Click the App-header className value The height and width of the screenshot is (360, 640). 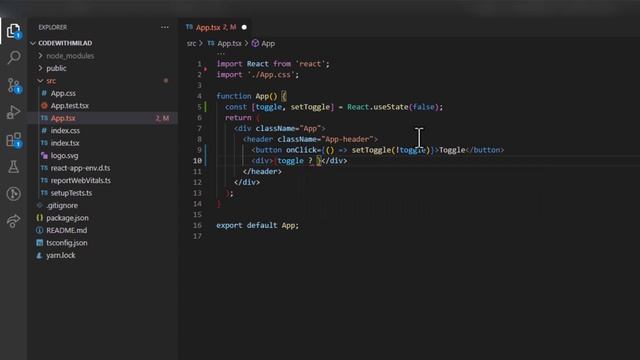(x=347, y=139)
